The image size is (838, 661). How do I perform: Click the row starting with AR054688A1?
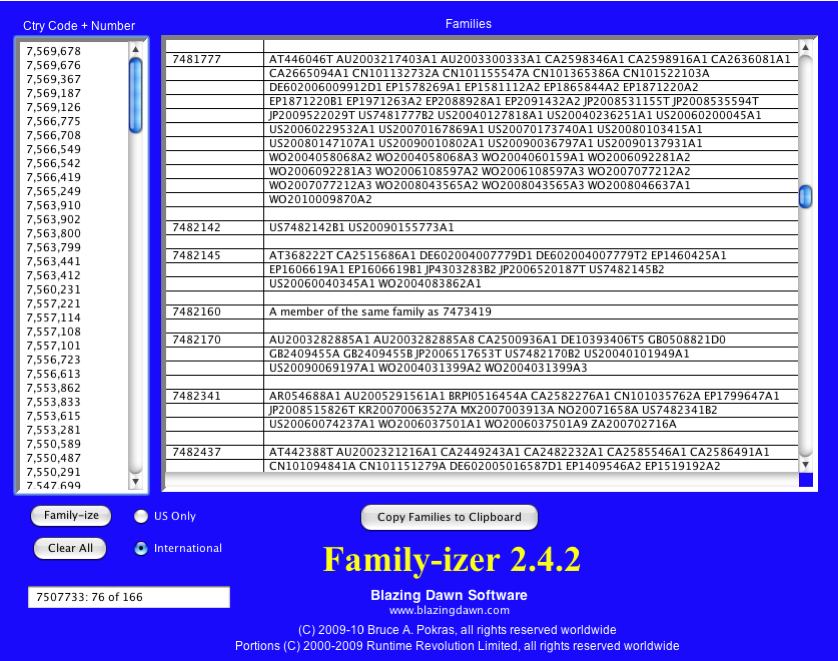coord(531,396)
